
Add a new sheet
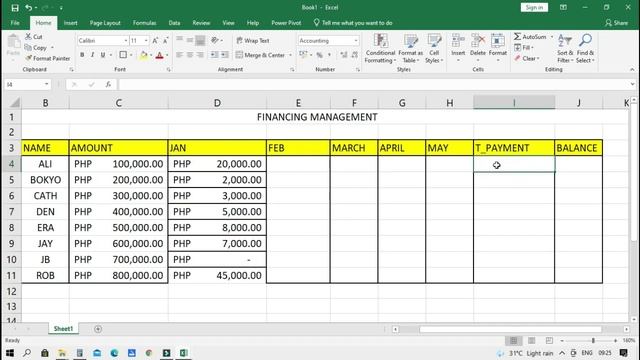(98, 329)
